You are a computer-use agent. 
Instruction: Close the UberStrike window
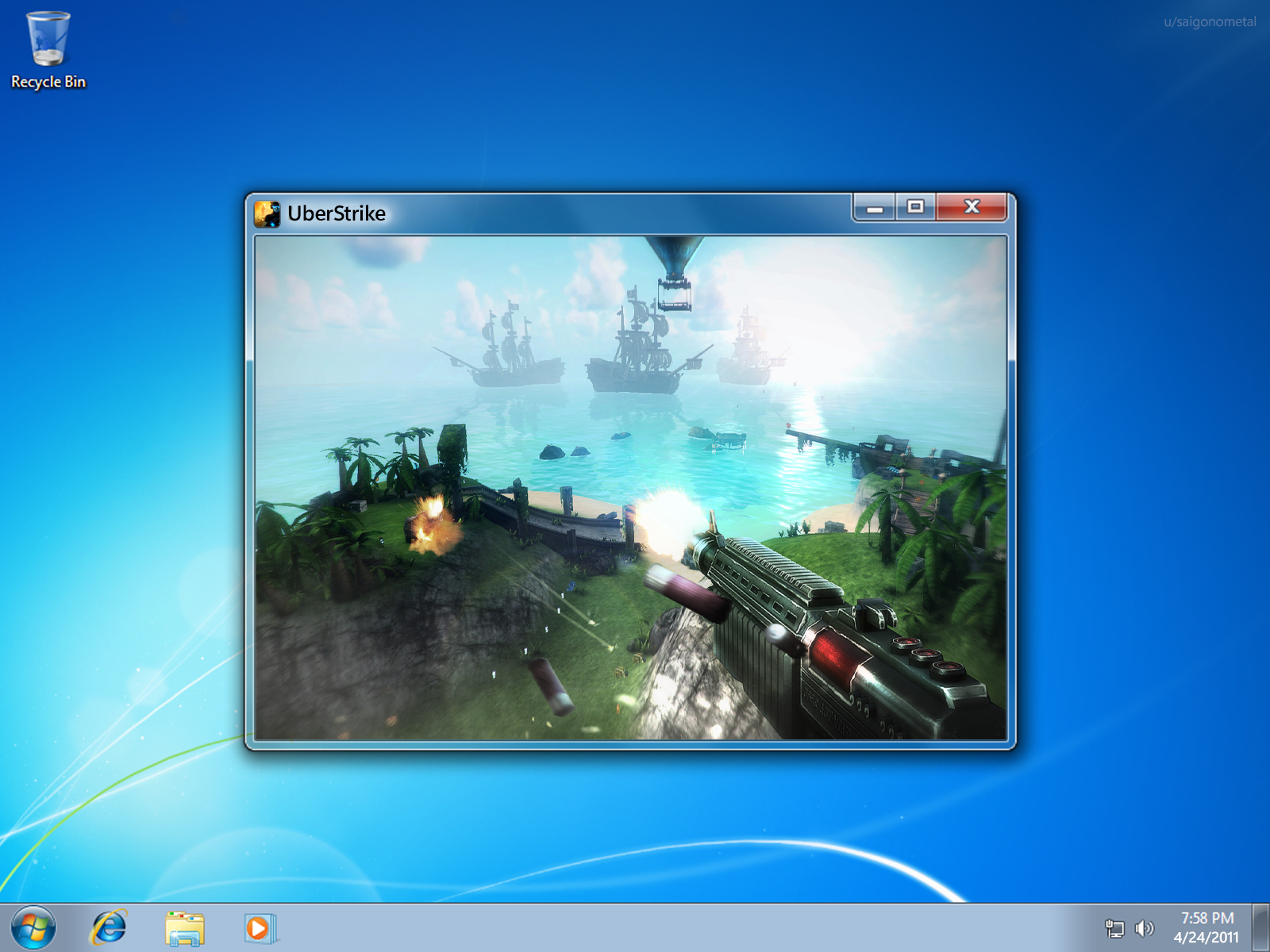tap(972, 208)
